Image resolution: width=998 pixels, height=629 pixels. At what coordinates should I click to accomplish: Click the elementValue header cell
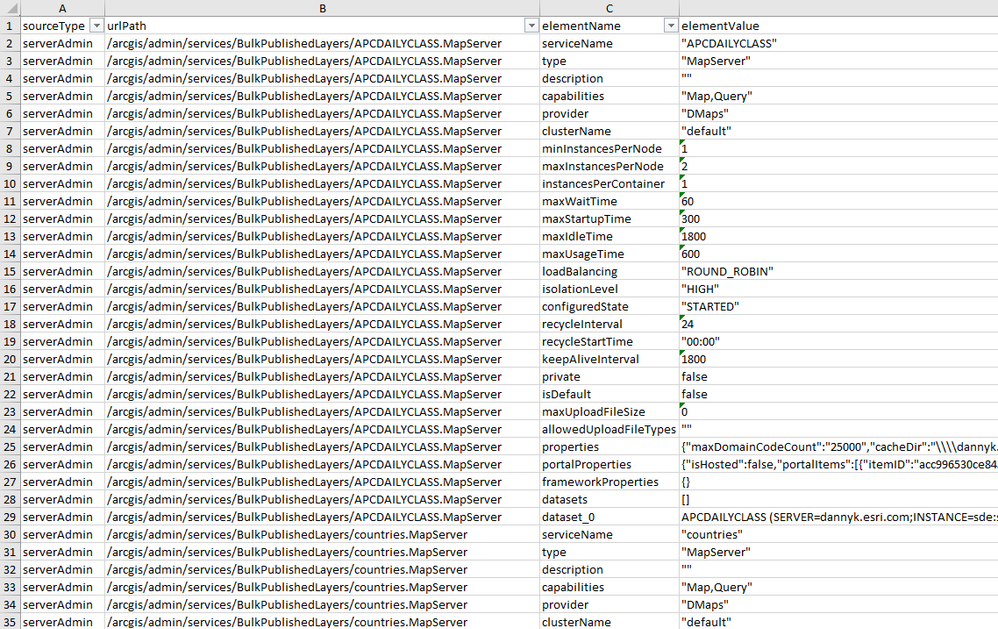tap(838, 26)
